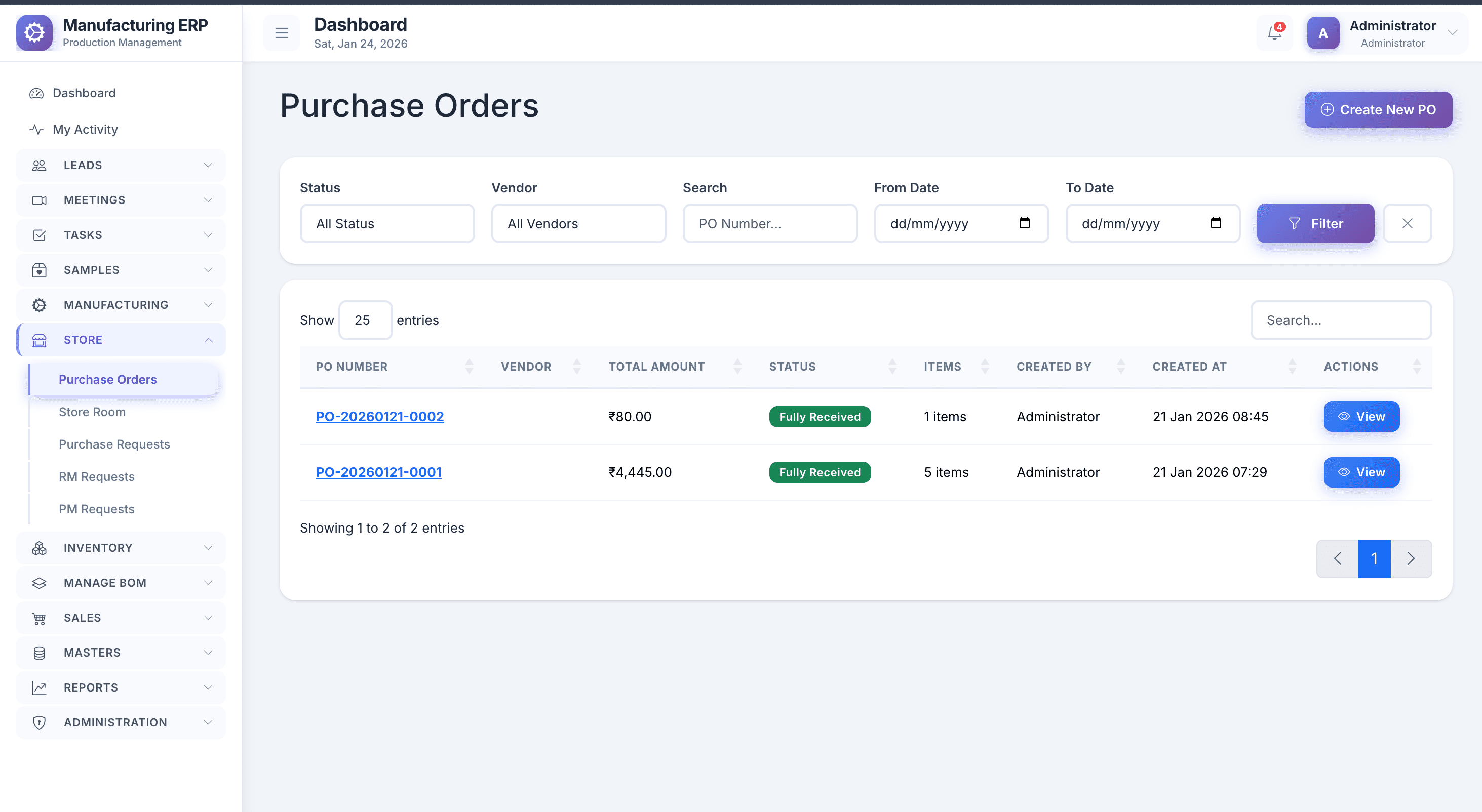Open PO-20260121-0002 link
The image size is (1482, 812).
tap(380, 416)
